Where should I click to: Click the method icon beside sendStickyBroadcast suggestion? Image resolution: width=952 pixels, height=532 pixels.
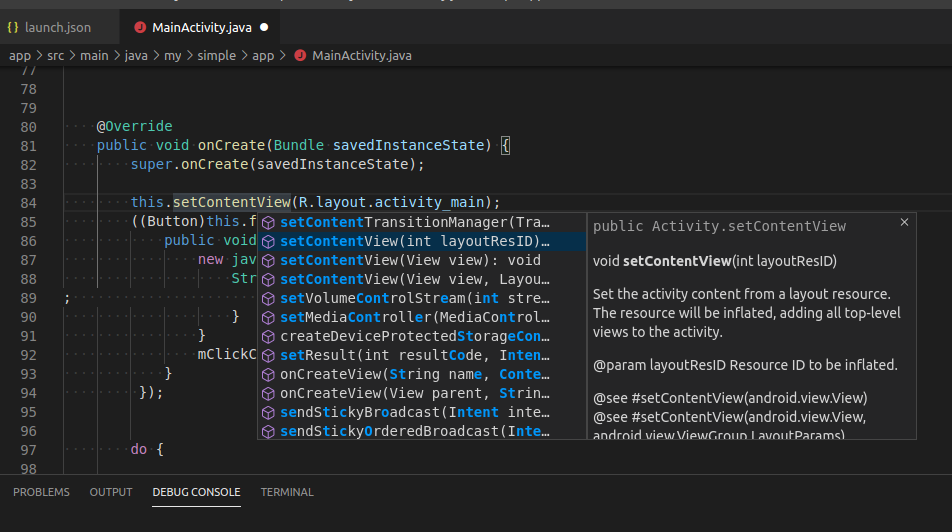[x=268, y=412]
